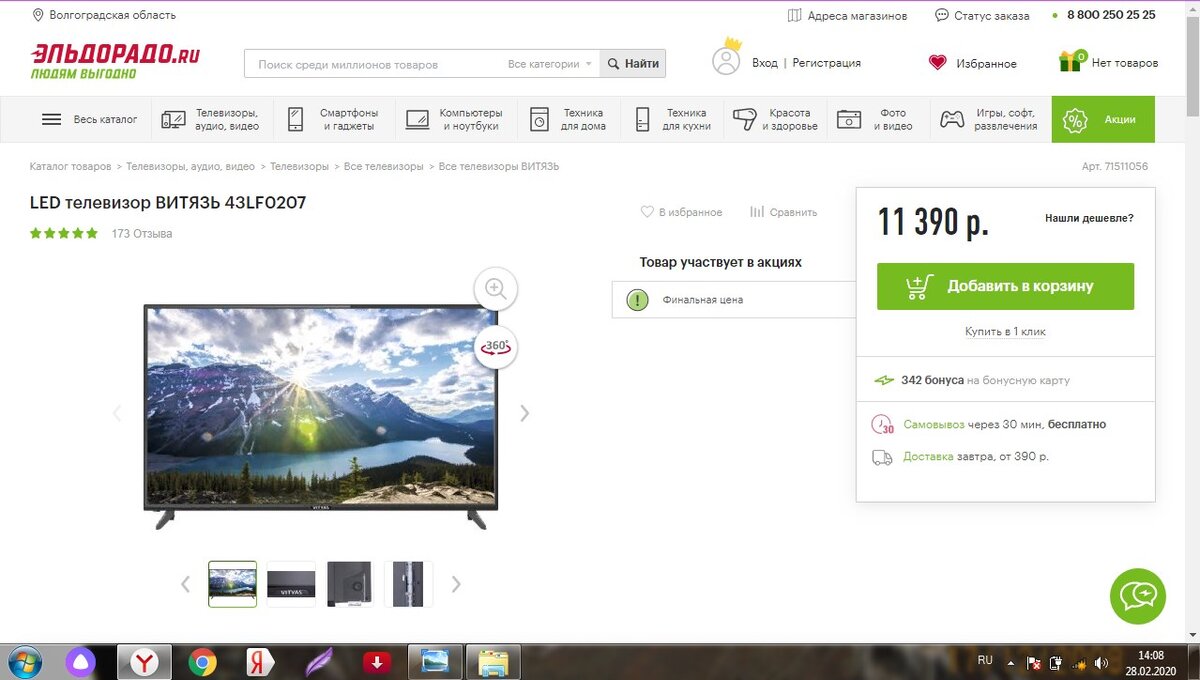The height and width of the screenshot is (680, 1200).
Task: Open Доставка delivery link
Action: click(x=929, y=456)
